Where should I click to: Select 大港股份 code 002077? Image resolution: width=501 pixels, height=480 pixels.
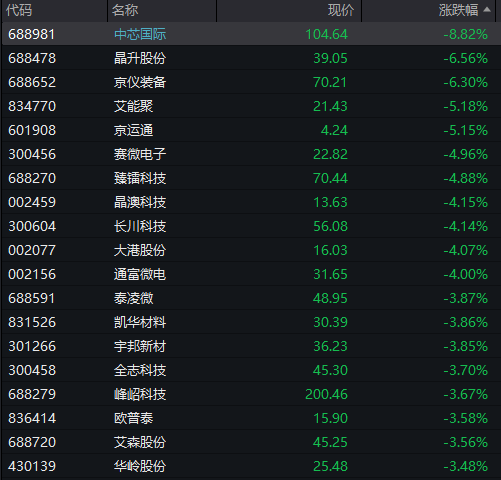pos(32,250)
